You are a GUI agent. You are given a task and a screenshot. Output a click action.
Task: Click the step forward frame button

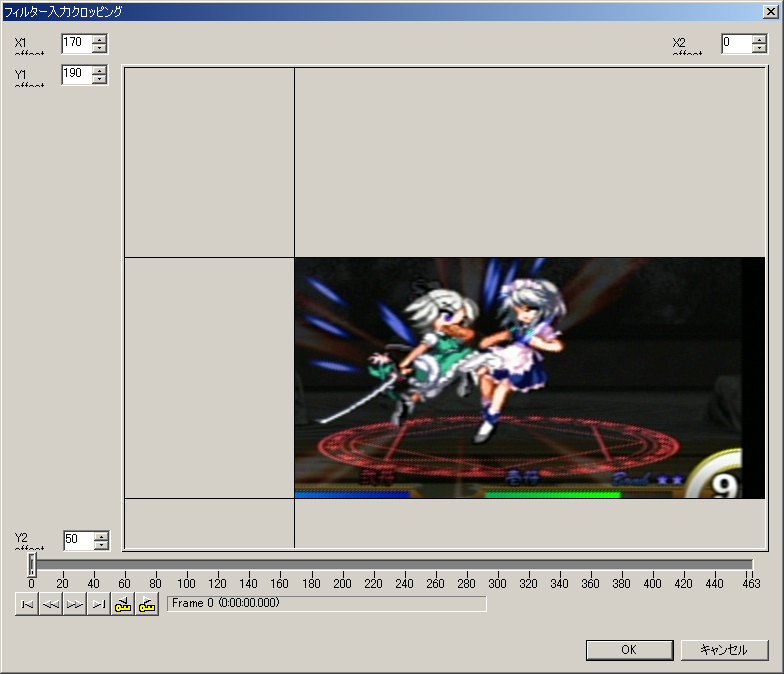[75, 605]
